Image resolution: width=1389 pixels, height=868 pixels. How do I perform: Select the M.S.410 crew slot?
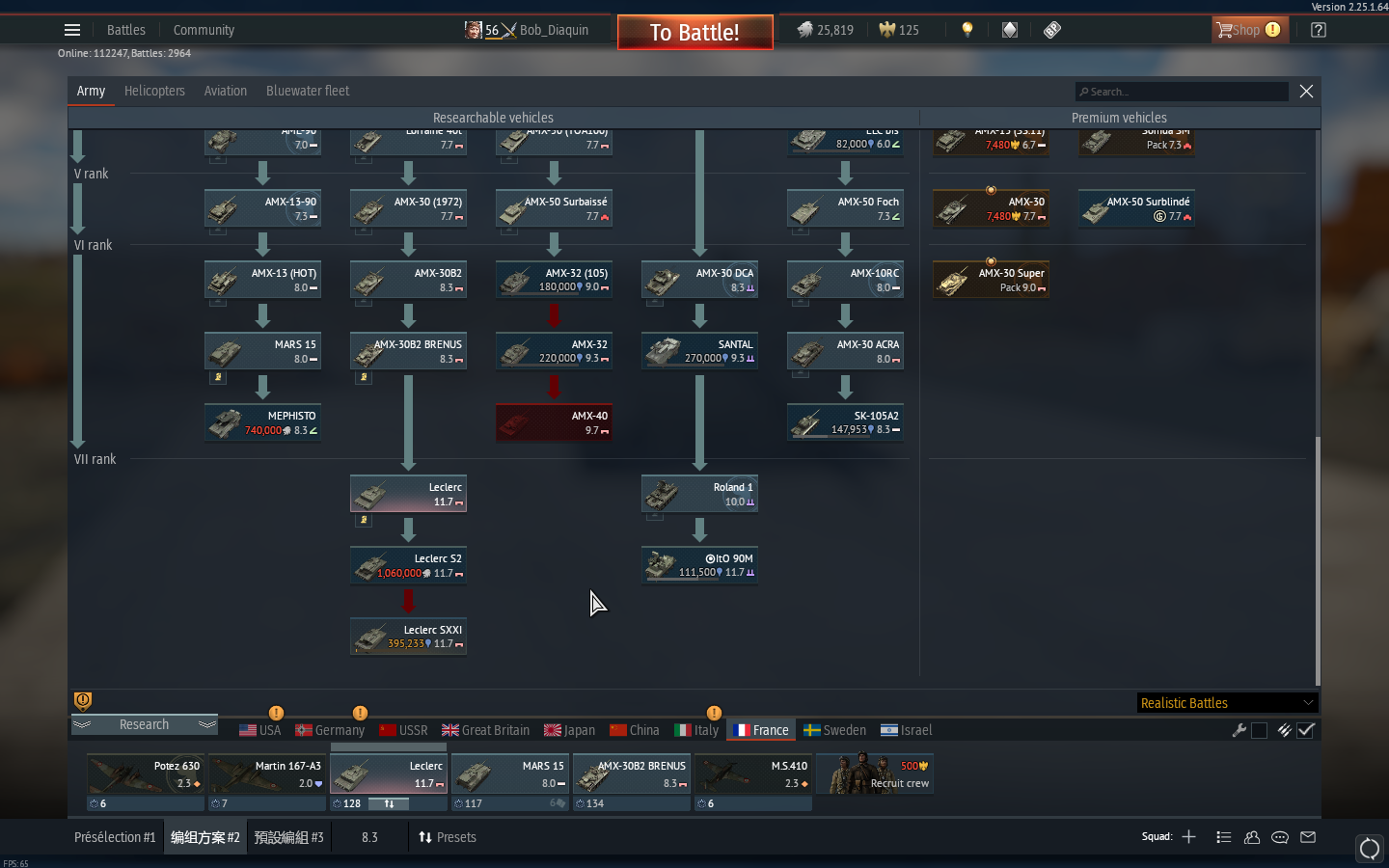coord(753,782)
